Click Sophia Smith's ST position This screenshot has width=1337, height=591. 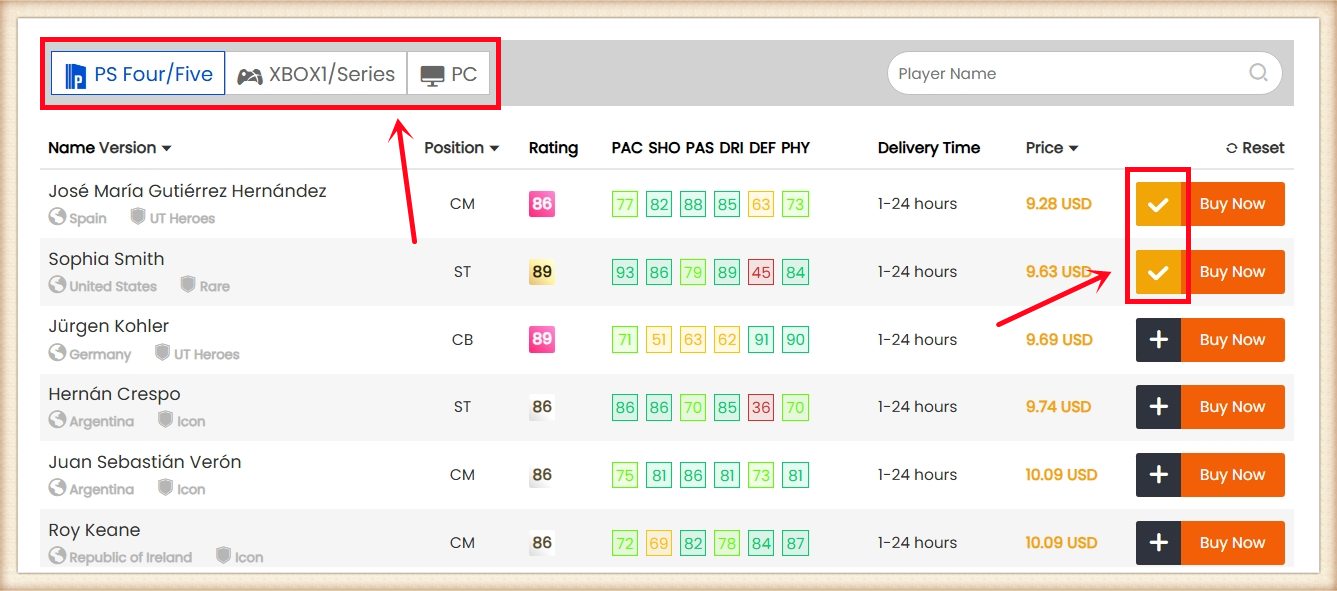[x=462, y=272]
